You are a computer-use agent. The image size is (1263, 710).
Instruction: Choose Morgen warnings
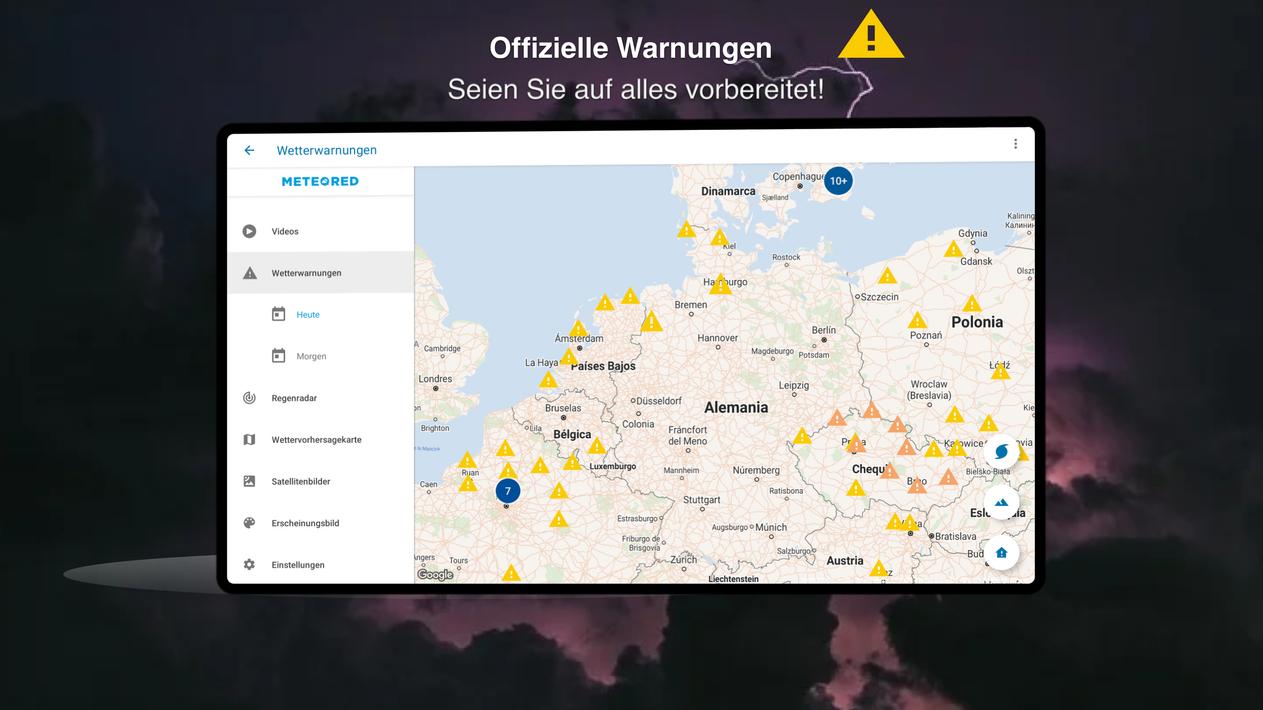311,357
